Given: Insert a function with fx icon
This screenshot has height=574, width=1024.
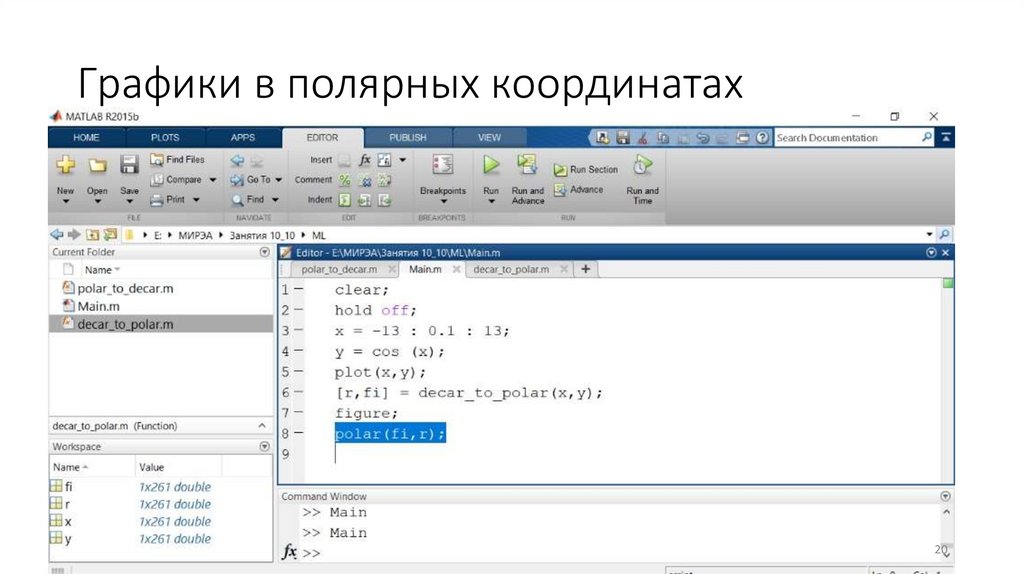Looking at the screenshot, I should coord(364,160).
